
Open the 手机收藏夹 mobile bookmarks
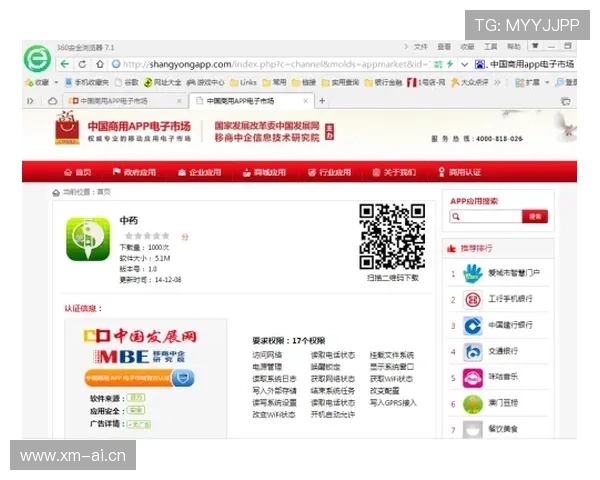click(x=87, y=82)
